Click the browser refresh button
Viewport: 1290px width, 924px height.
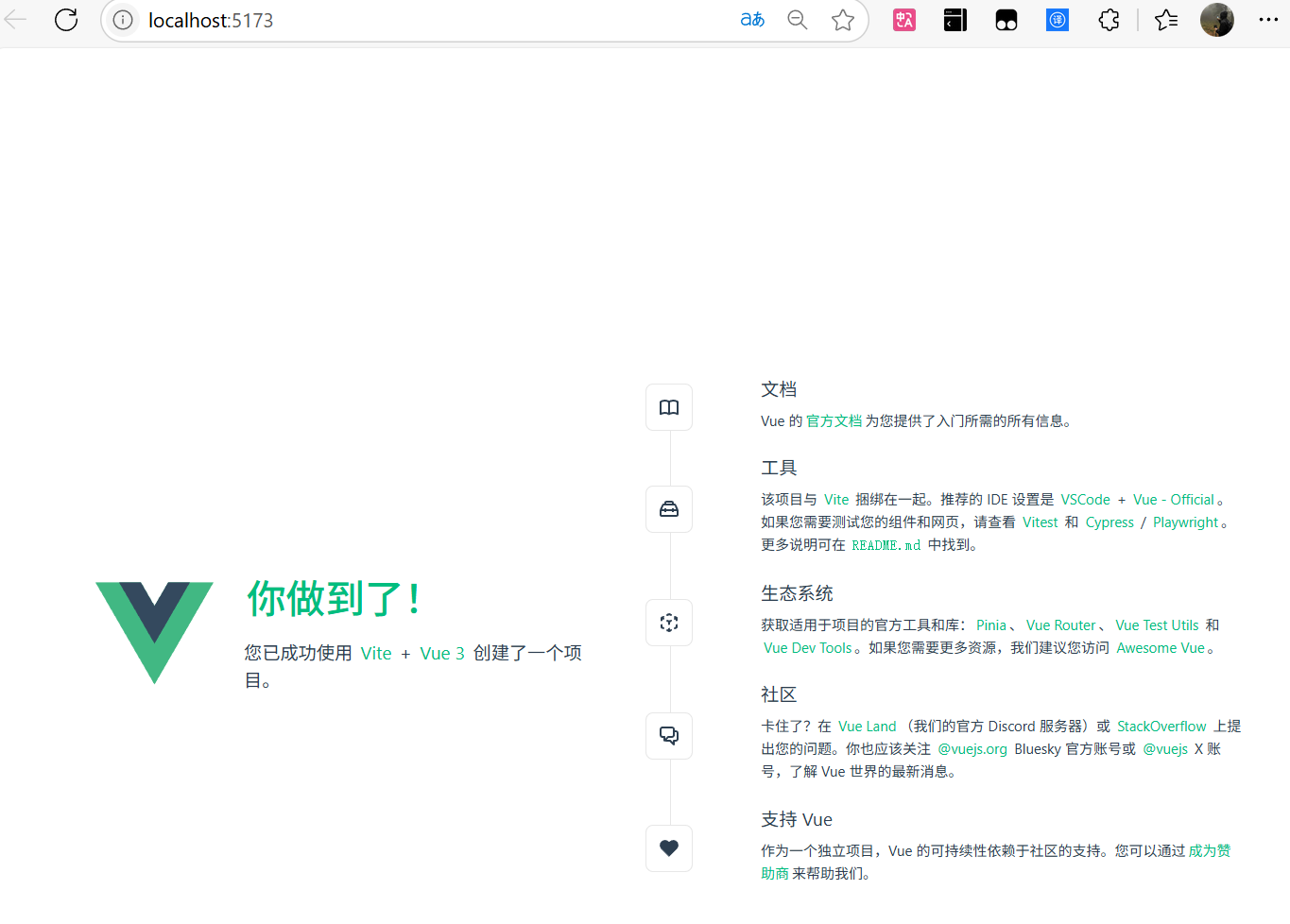66,20
